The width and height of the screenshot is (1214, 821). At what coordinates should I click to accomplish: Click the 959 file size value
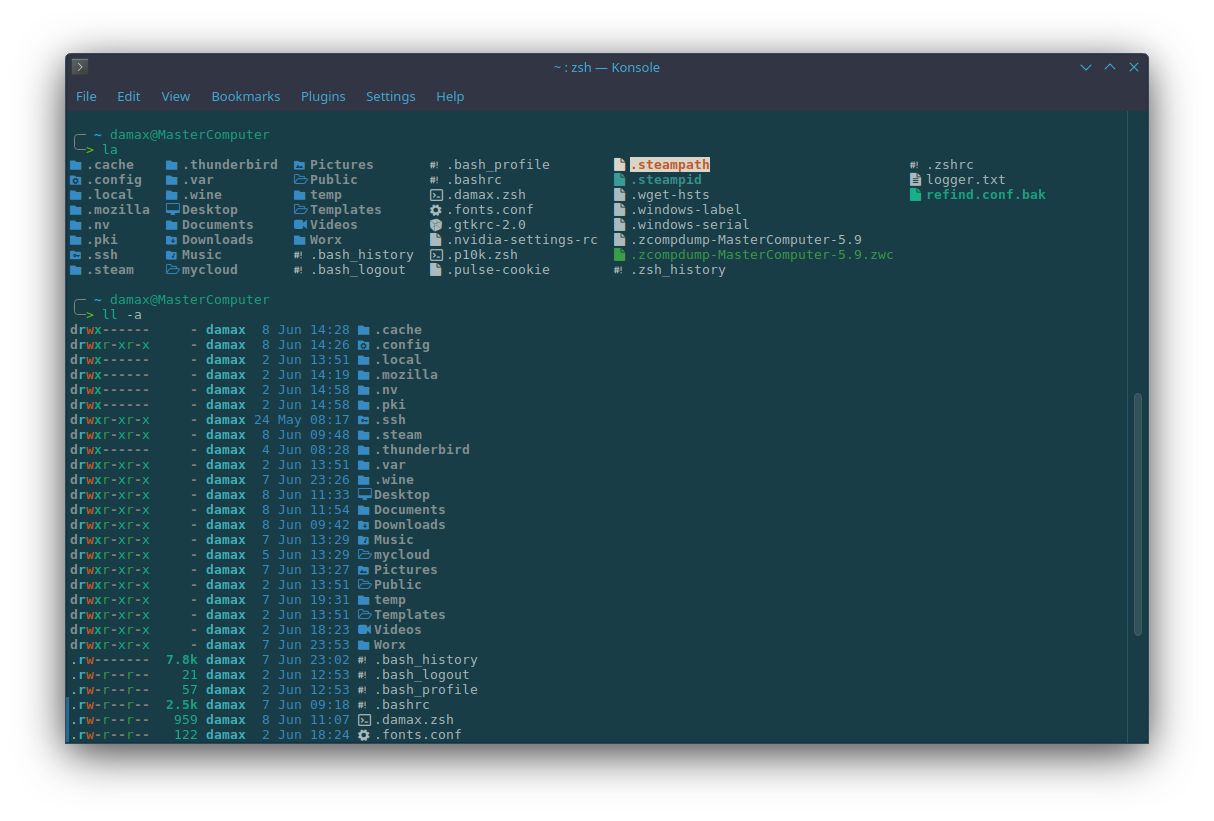click(x=186, y=720)
